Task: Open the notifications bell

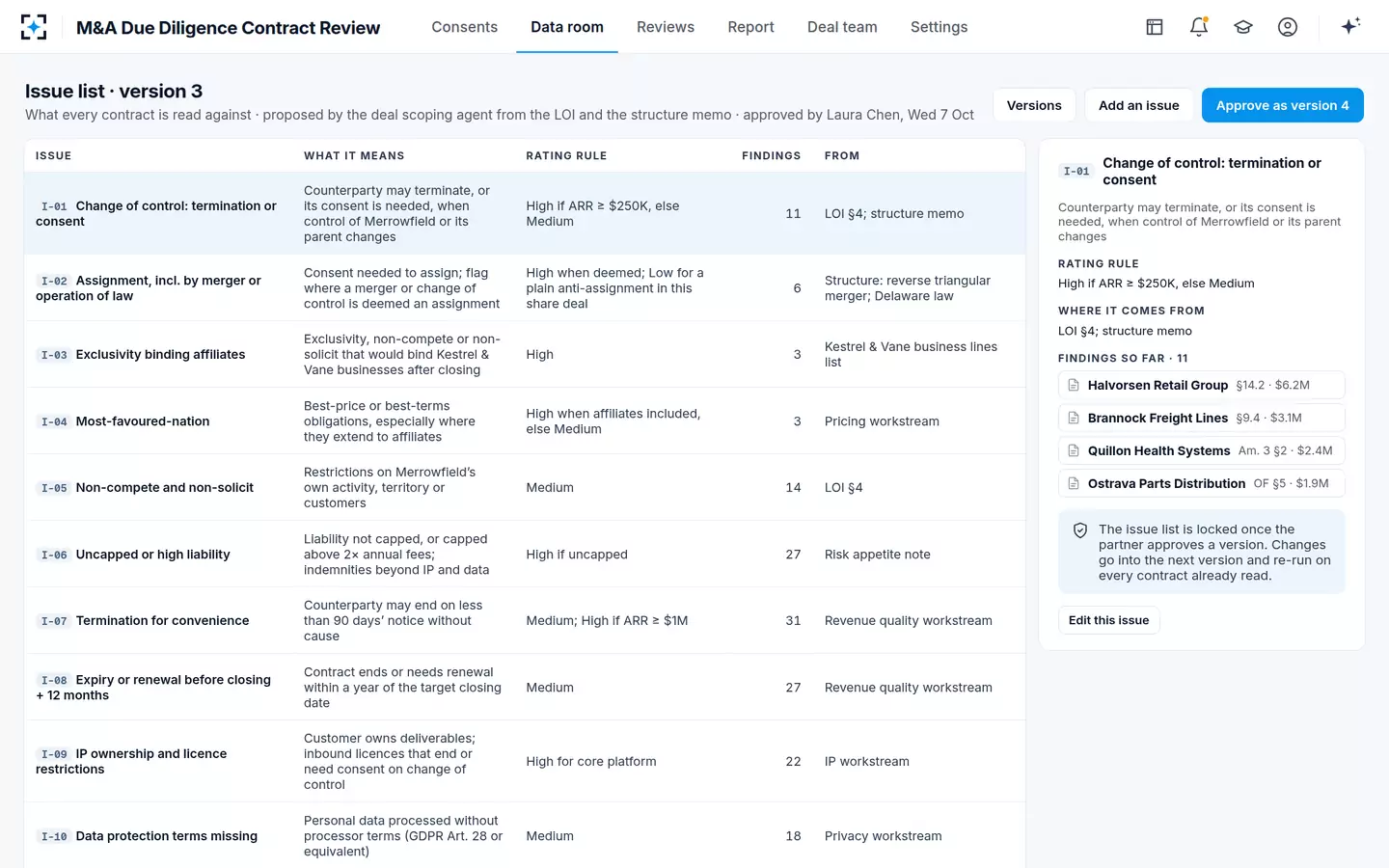Action: (x=1199, y=27)
